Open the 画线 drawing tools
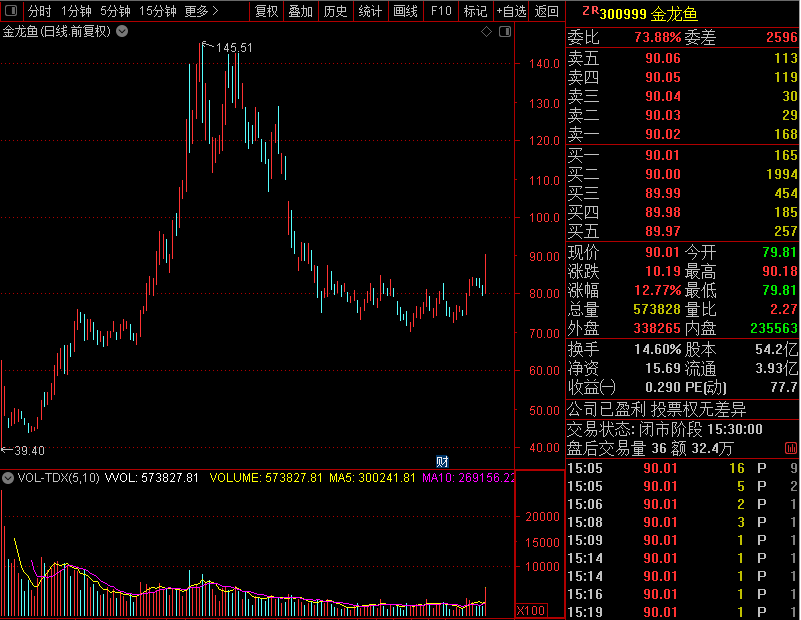Viewport: 801px width, 620px height. point(405,11)
